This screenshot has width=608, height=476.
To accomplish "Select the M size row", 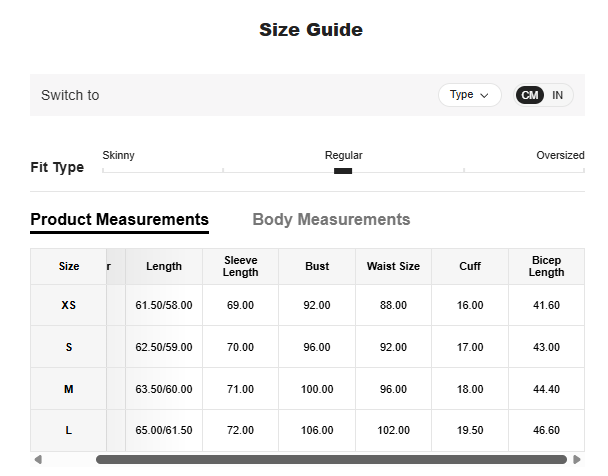I will [68, 389].
